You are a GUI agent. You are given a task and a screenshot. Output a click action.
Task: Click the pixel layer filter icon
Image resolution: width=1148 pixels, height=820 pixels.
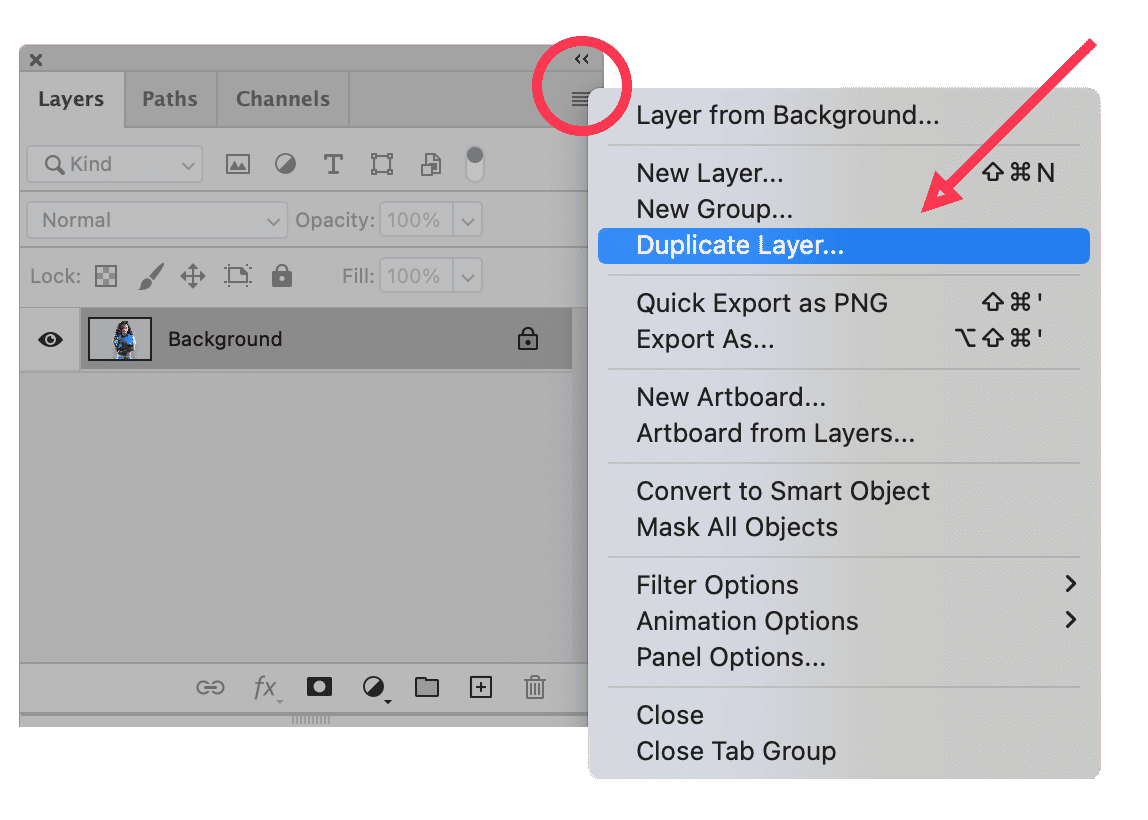click(237, 165)
